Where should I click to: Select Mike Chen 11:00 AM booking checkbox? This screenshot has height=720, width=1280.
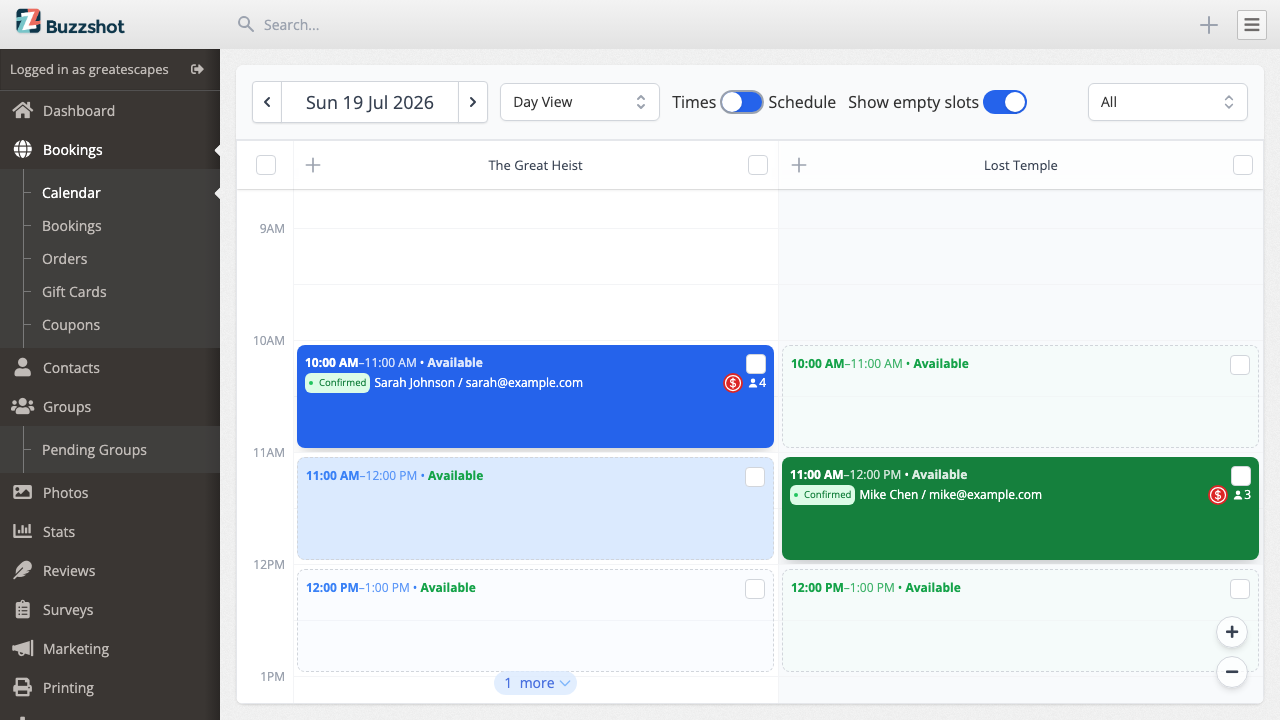tap(1241, 476)
